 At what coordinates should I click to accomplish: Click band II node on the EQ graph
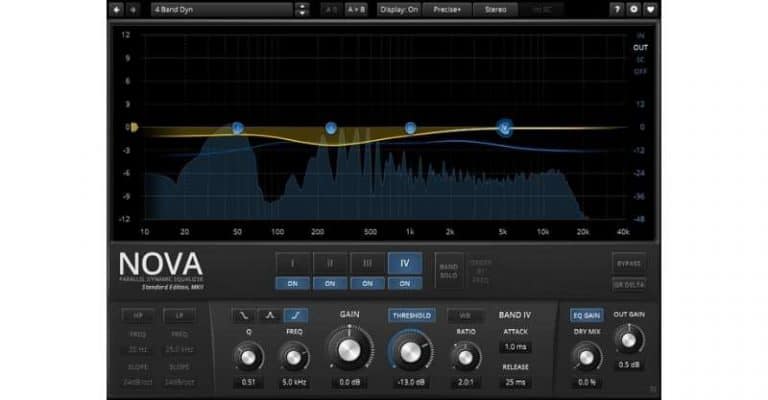click(331, 128)
